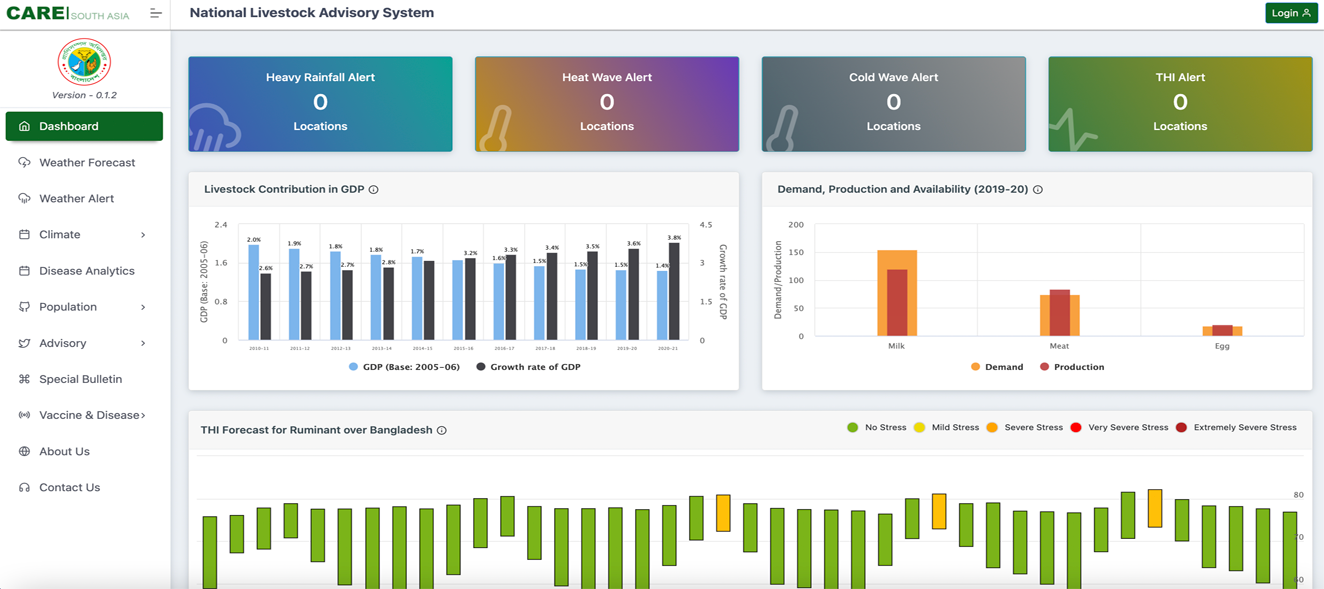The height and width of the screenshot is (589, 1324).
Task: Click the livestock department logo
Action: pos(84,62)
